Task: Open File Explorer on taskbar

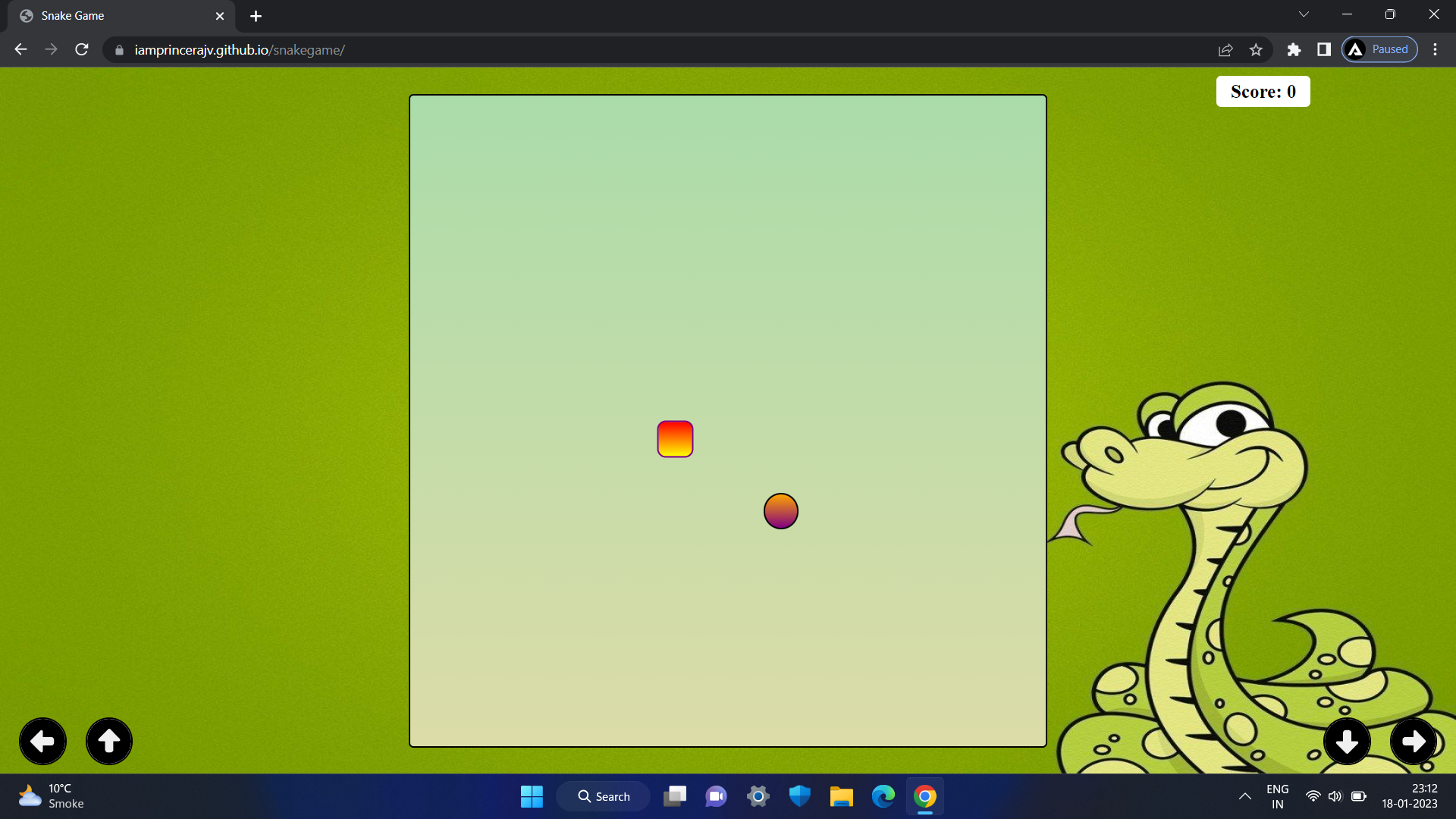Action: (841, 796)
